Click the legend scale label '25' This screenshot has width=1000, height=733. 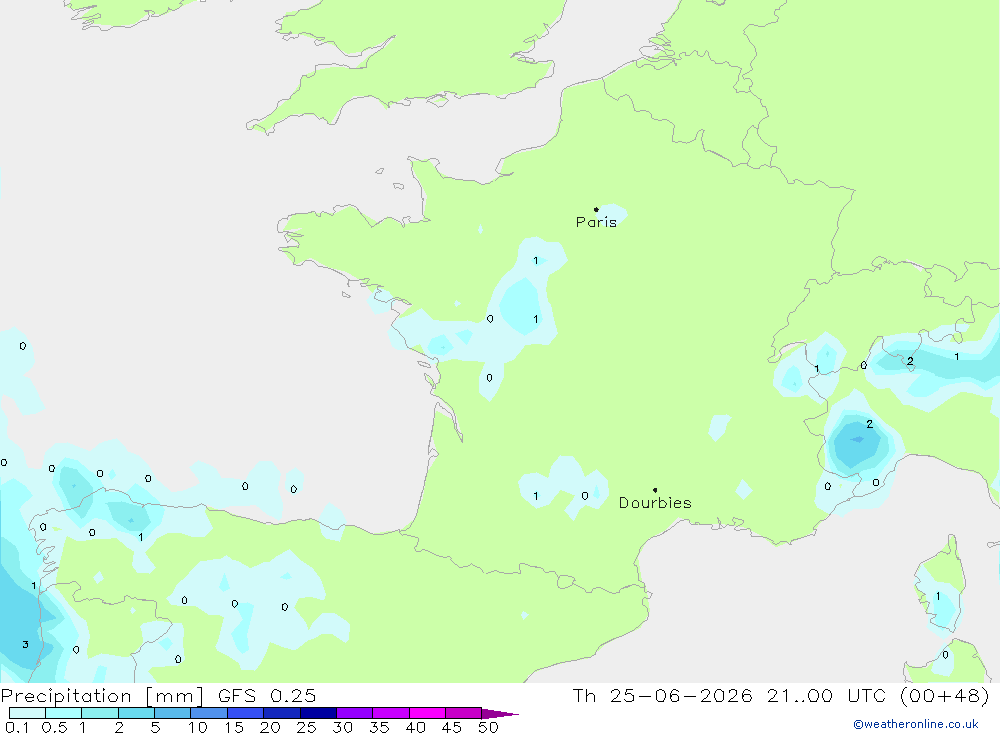tap(306, 727)
